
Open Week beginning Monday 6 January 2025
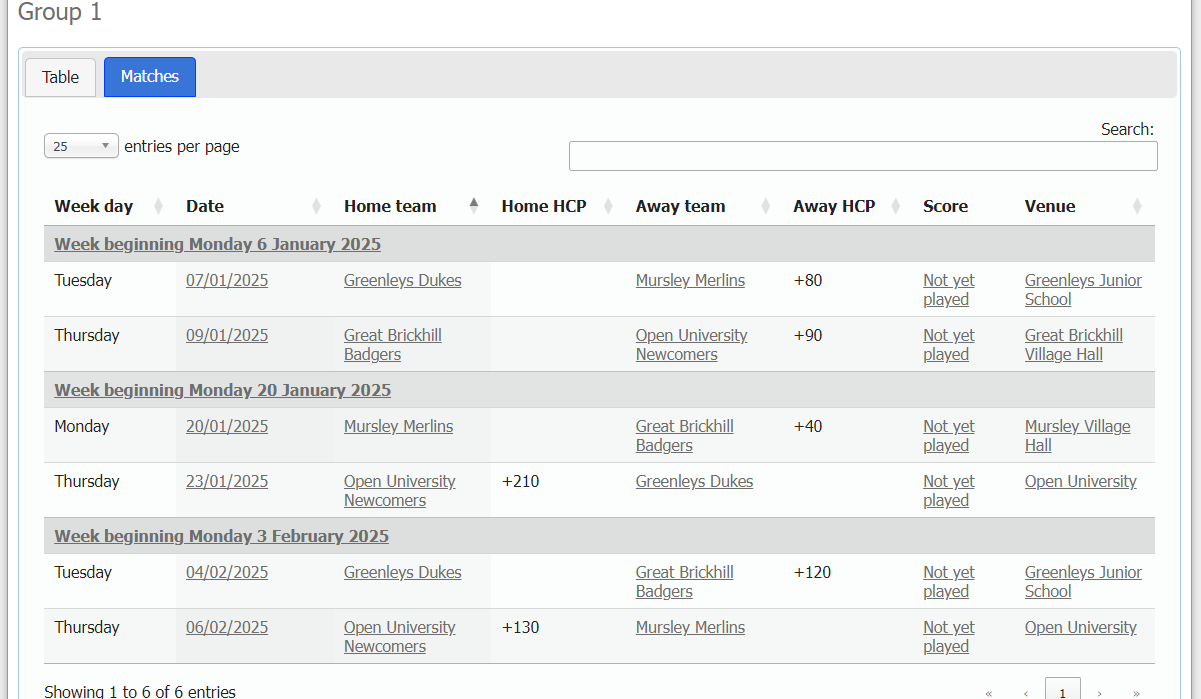(x=217, y=244)
